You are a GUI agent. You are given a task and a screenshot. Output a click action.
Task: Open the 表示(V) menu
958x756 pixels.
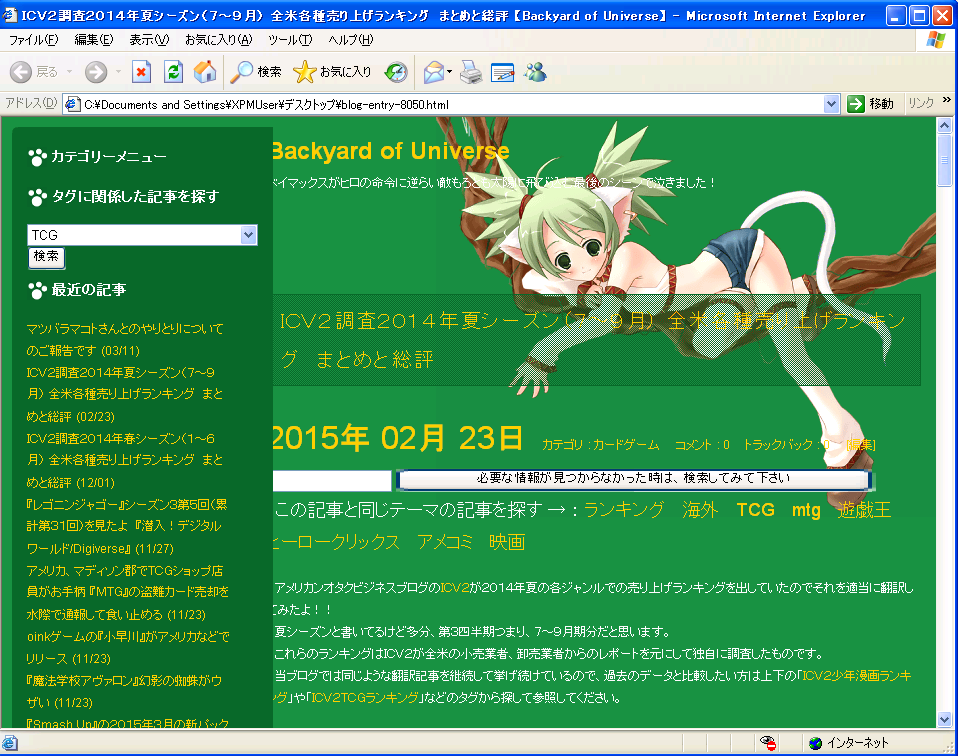click(x=149, y=40)
